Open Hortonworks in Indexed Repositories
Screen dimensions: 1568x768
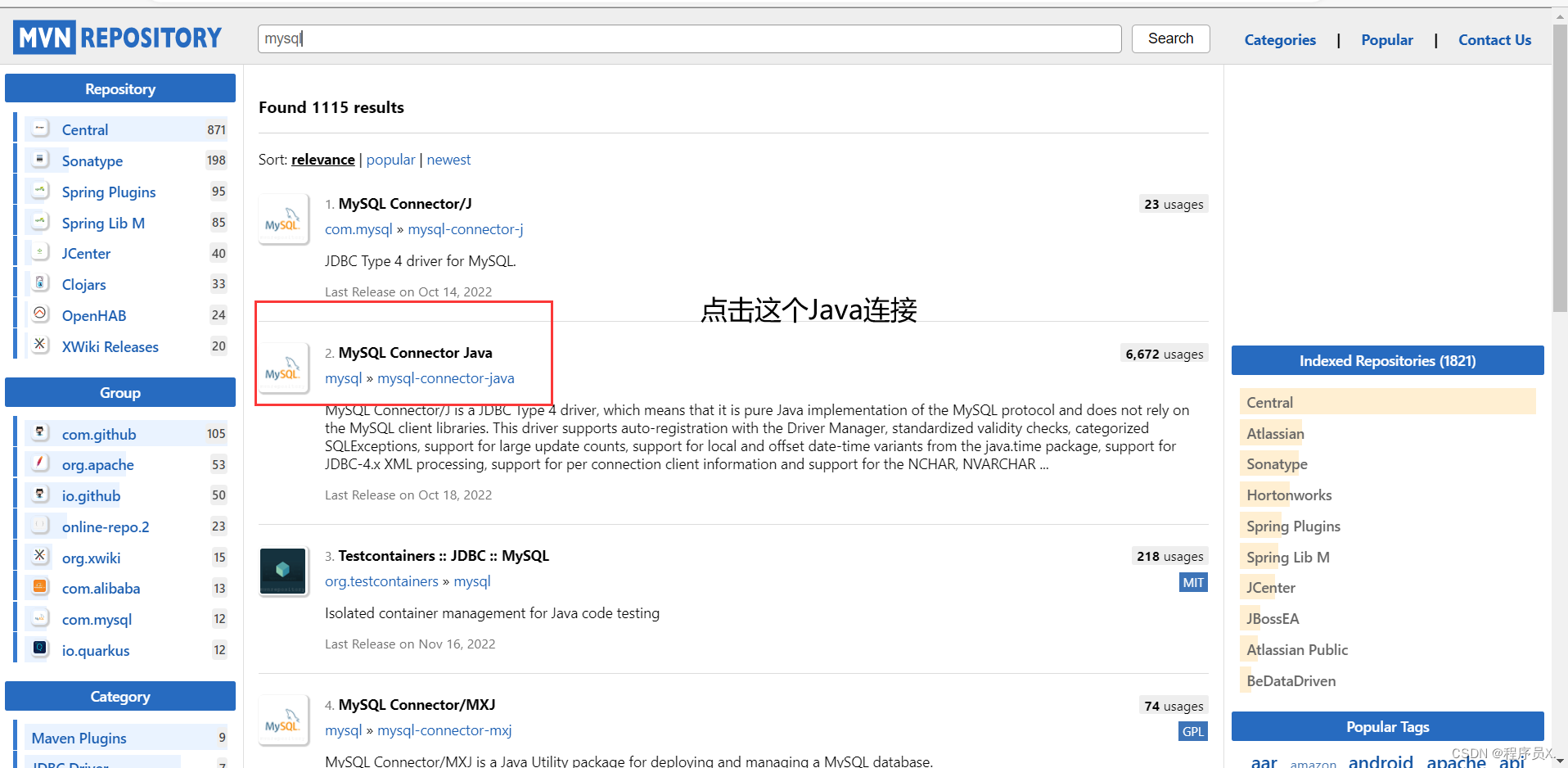[1289, 495]
